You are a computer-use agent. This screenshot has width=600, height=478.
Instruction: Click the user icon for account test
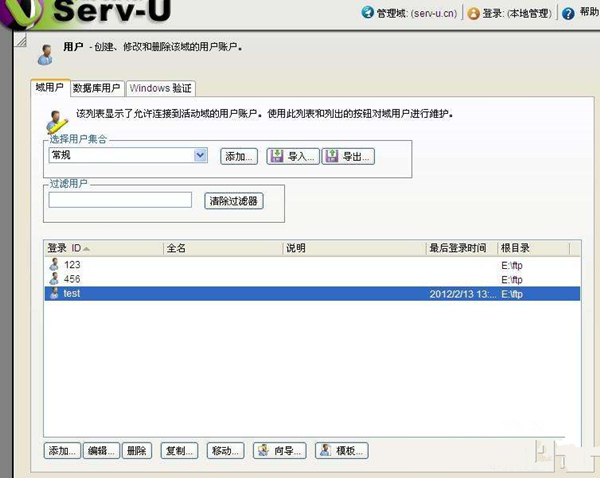click(x=54, y=293)
